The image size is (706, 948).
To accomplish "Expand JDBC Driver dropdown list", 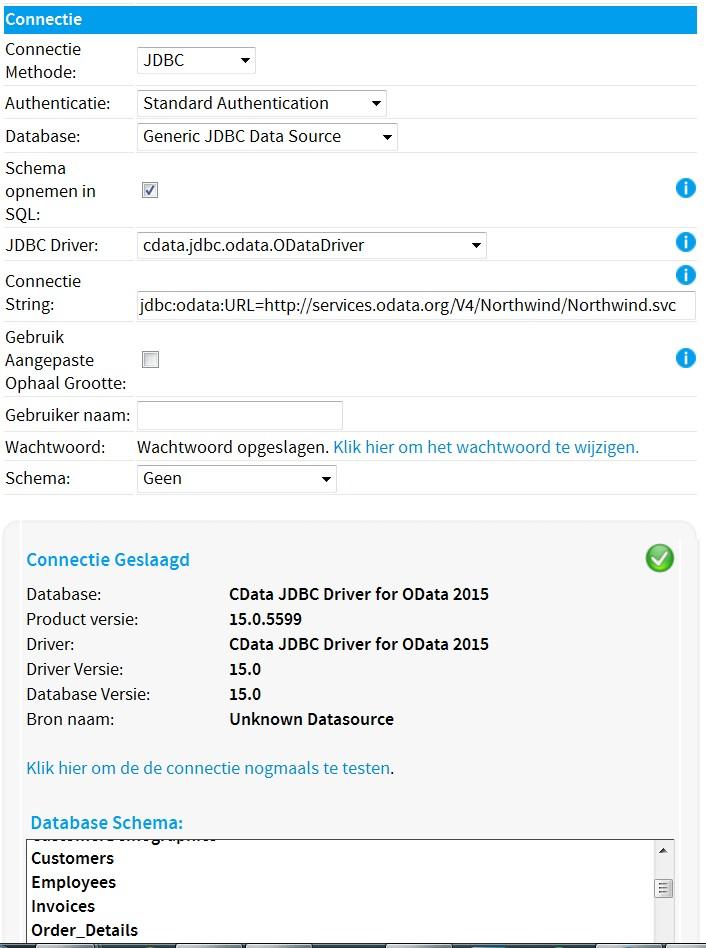I will pyautogui.click(x=311, y=245).
